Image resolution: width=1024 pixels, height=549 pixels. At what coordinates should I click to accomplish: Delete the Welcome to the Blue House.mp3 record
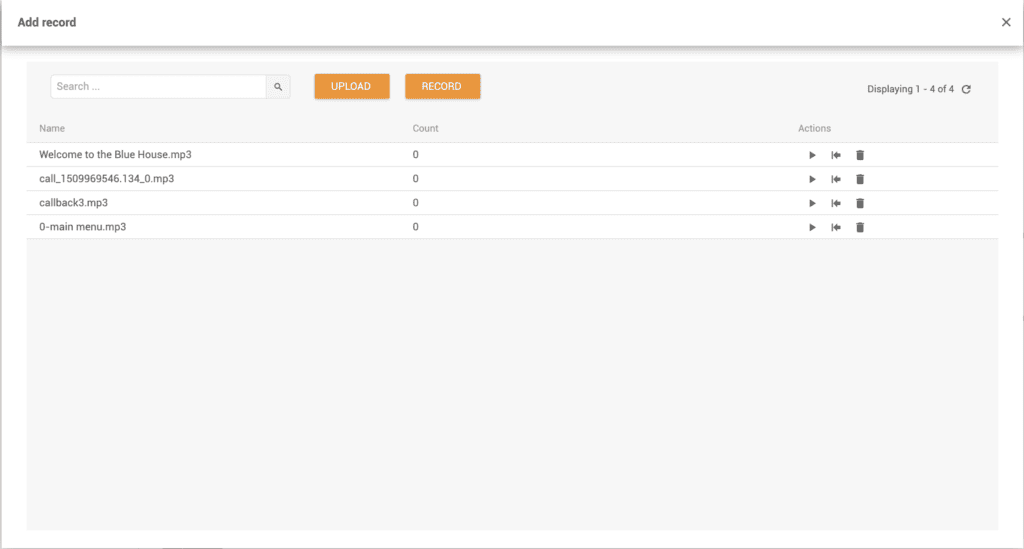(x=860, y=155)
